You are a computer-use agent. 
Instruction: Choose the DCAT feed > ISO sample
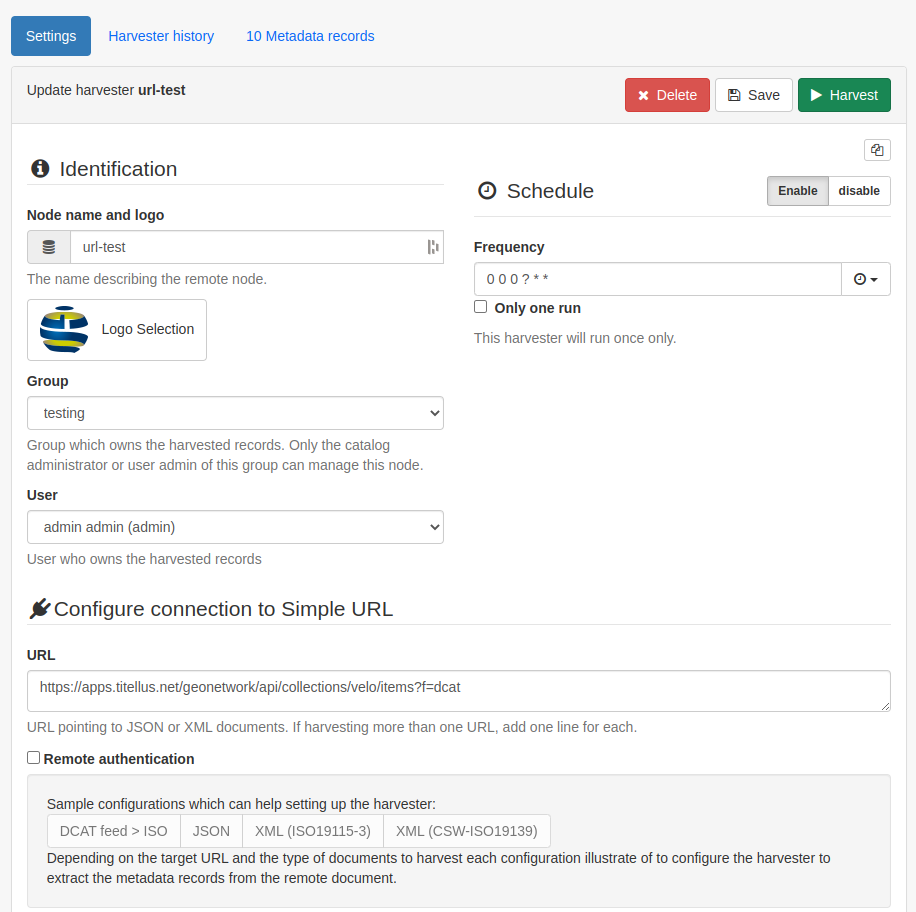pos(114,831)
